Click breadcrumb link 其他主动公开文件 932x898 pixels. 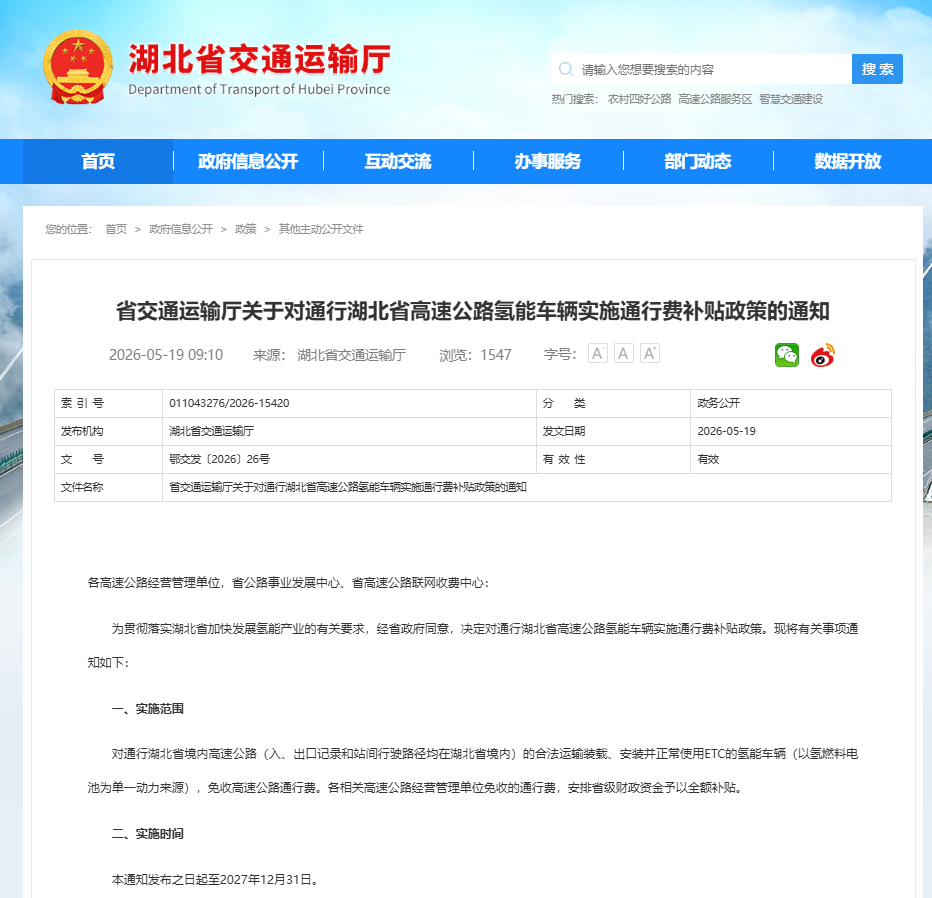coord(321,229)
